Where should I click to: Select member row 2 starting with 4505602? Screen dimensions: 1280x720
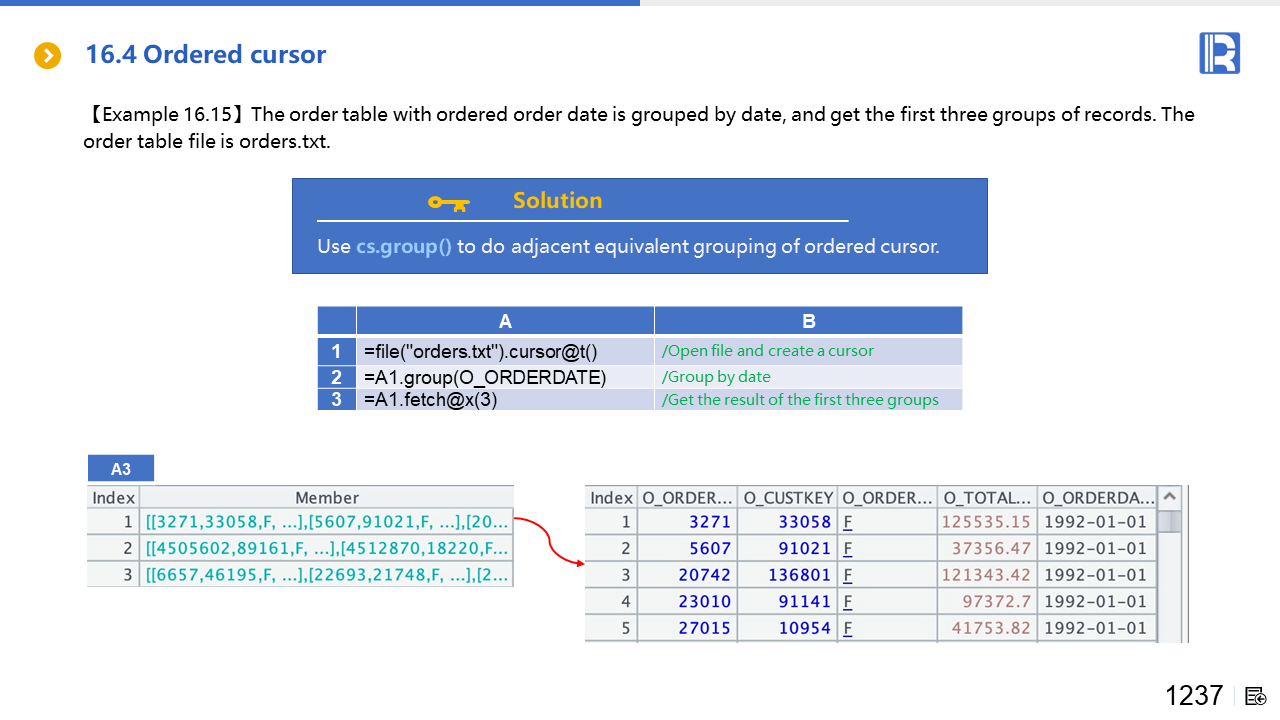[x=327, y=548]
